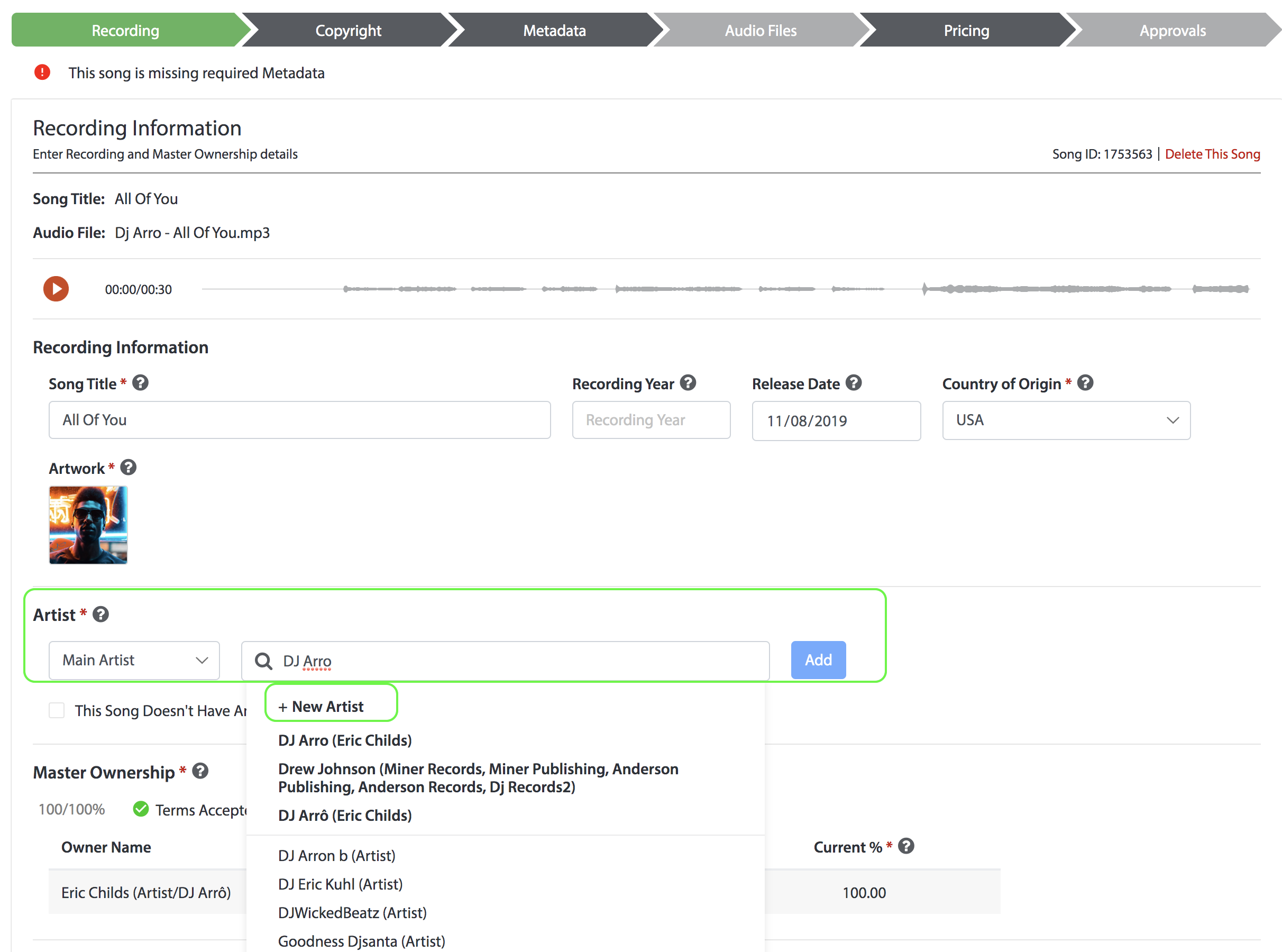Play the song audio preview
Viewport: 1282px width, 952px height.
point(56,289)
